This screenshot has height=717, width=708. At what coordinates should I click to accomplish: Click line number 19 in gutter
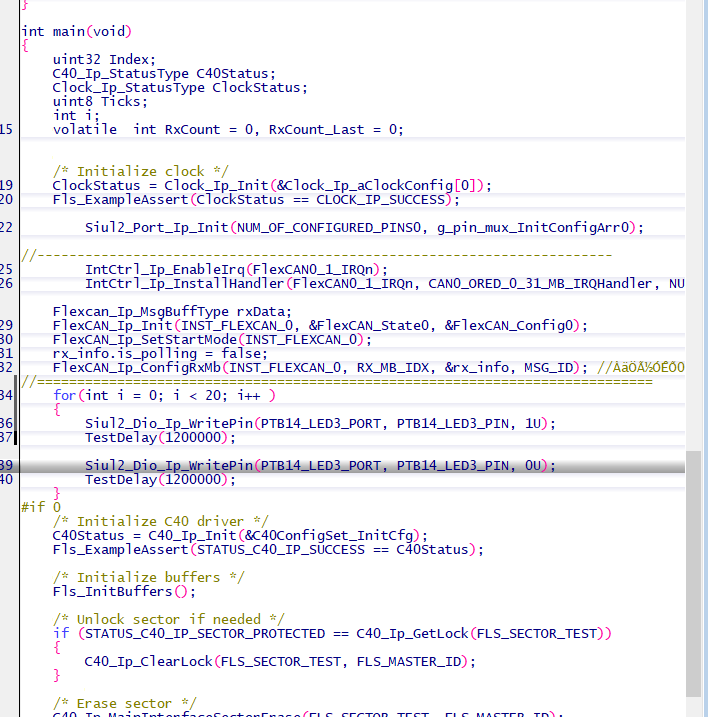pos(6,185)
